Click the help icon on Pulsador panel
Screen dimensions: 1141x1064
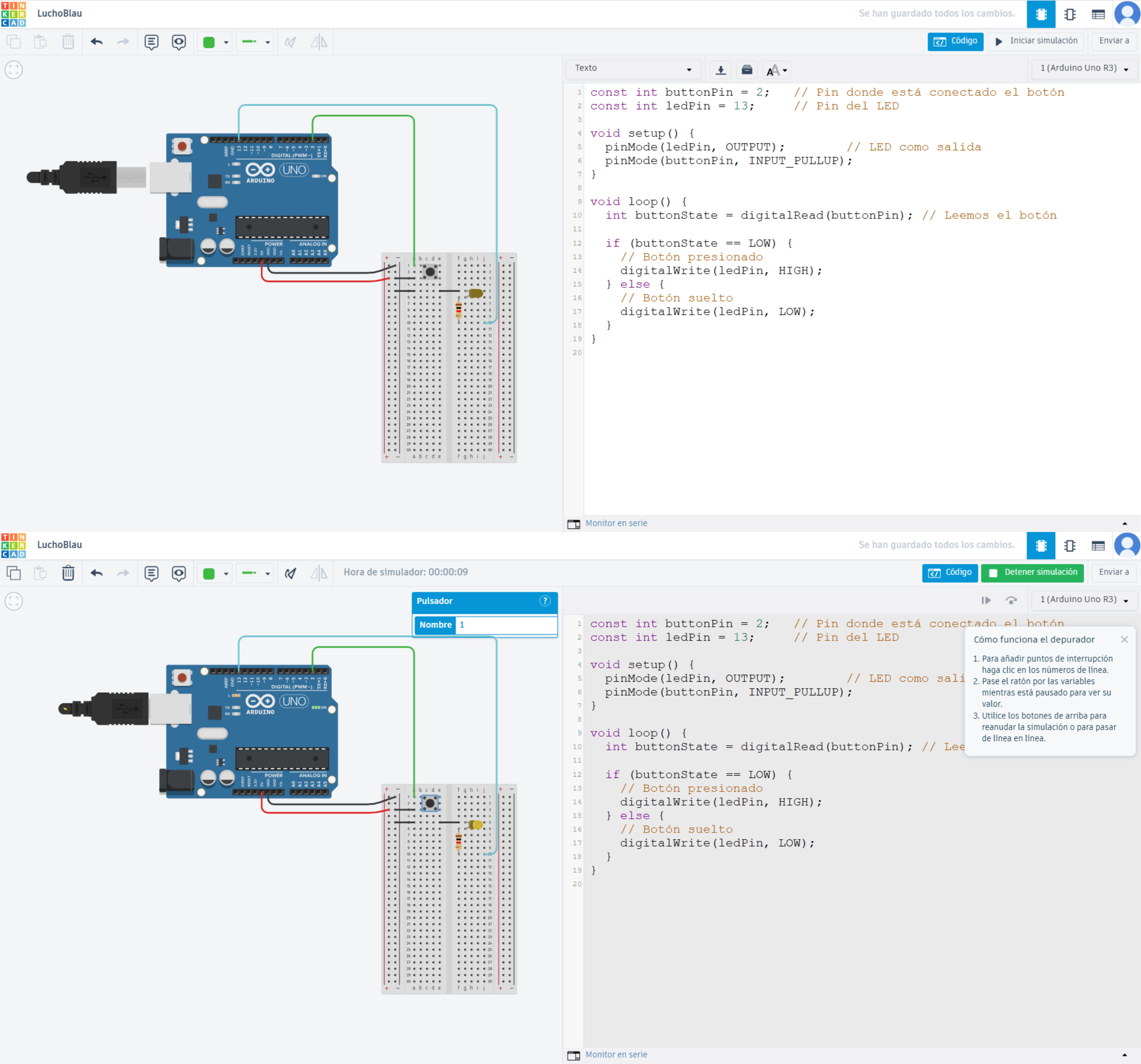pyautogui.click(x=545, y=601)
